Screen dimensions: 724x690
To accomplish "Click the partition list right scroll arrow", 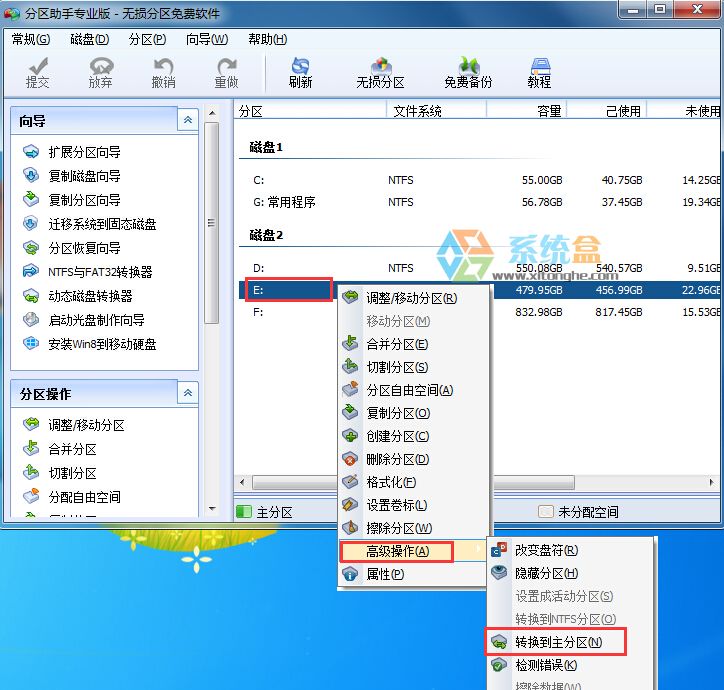I will click(x=712, y=483).
